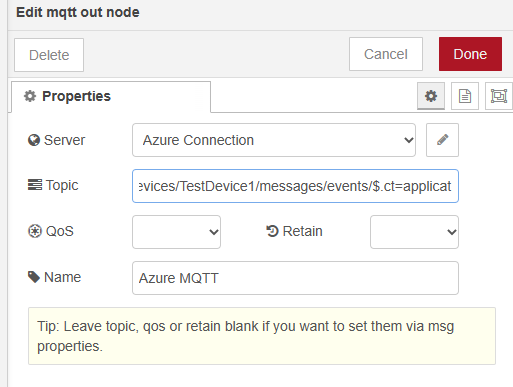Image resolution: width=513 pixels, height=387 pixels.
Task: Open the node description document icon
Action: click(465, 96)
